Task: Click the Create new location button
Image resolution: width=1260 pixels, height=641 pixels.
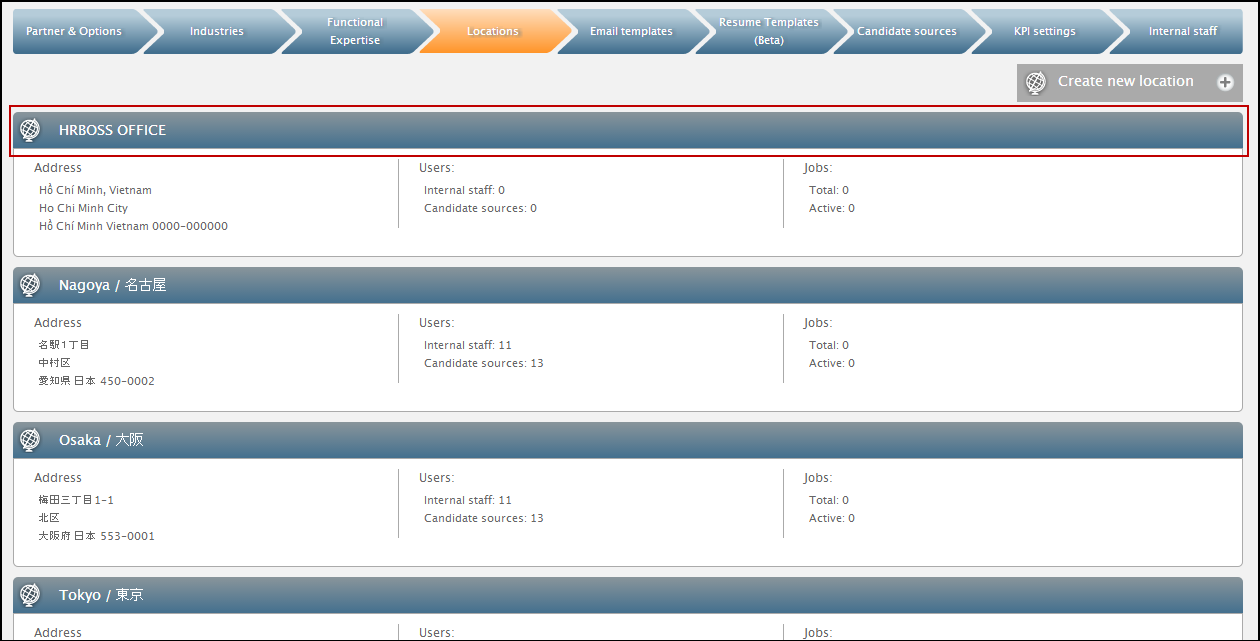Action: 1130,82
